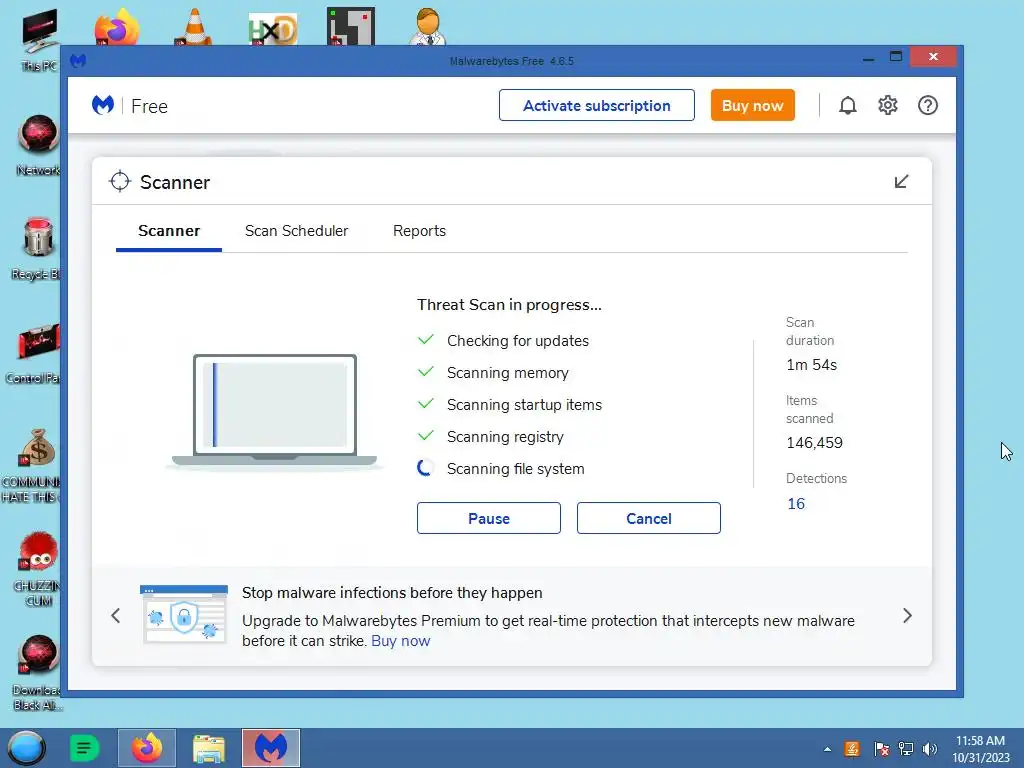Open the notifications bell icon
This screenshot has width=1024, height=768.
click(847, 105)
